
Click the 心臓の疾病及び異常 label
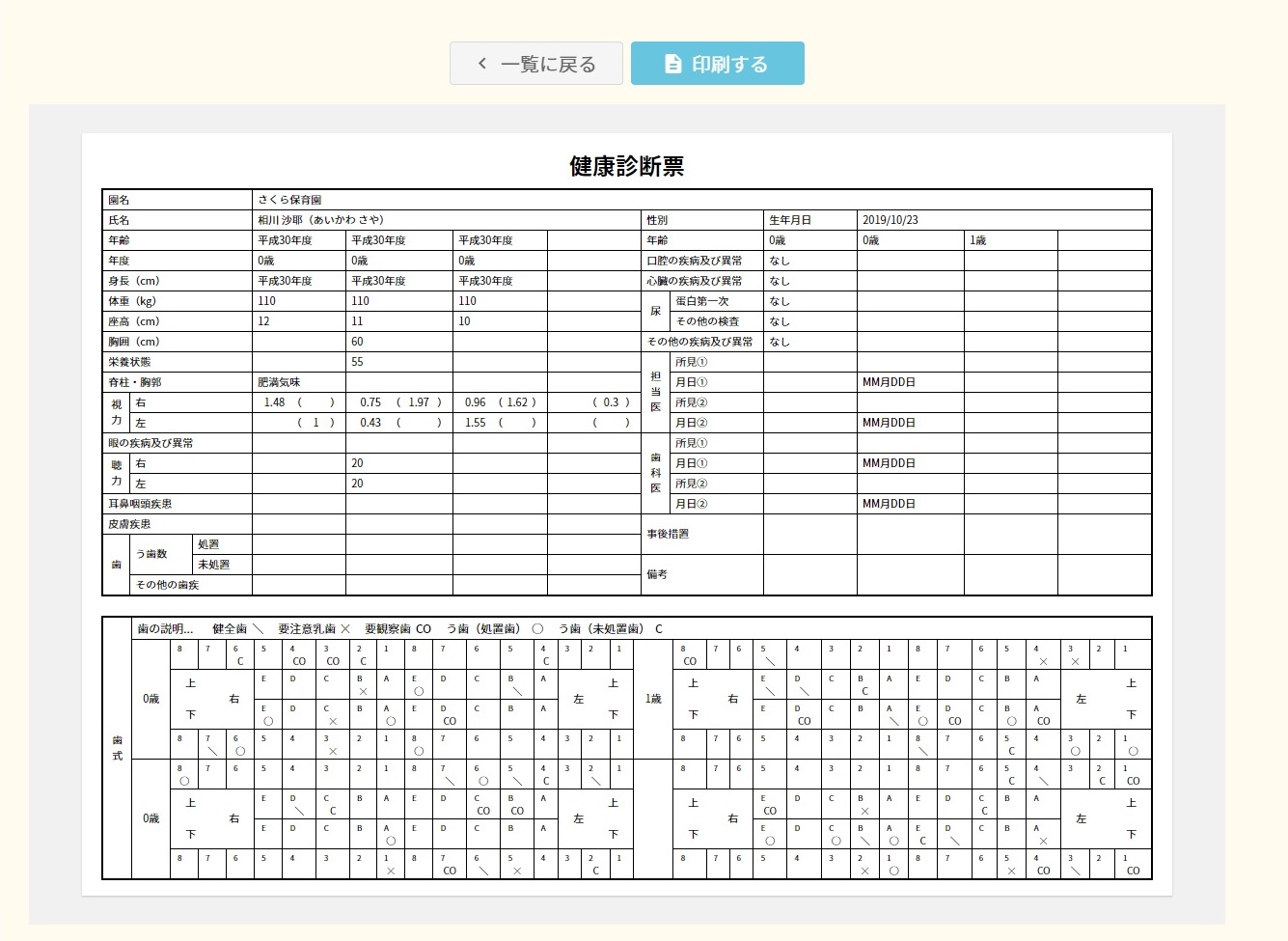tap(695, 281)
